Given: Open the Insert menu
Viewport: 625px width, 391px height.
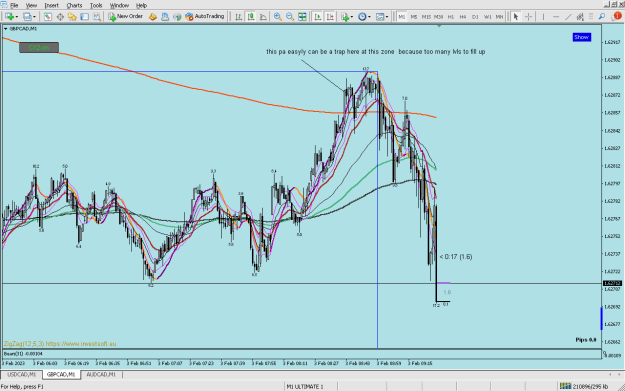Looking at the screenshot, I should (51, 5).
